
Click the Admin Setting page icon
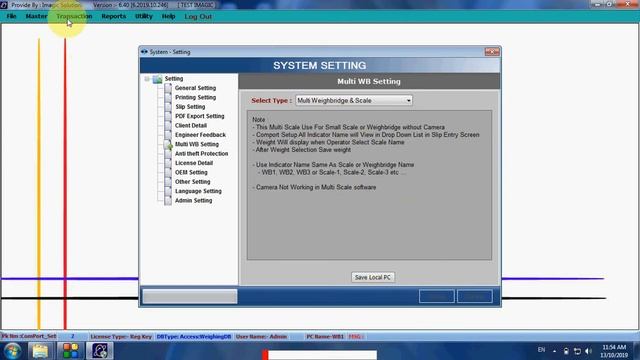tap(168, 201)
